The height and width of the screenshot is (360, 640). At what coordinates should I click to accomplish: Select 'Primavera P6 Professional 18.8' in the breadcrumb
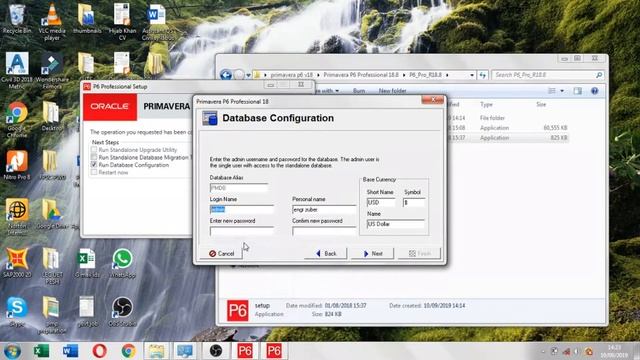coord(361,75)
